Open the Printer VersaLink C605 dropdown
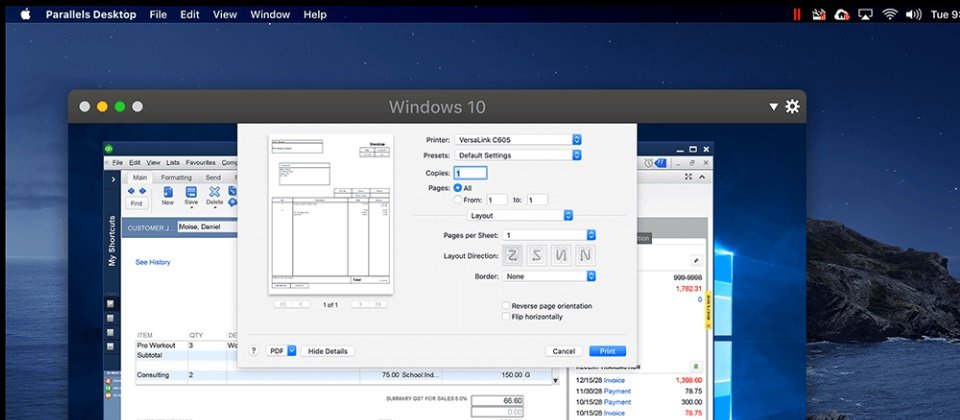Viewport: 960px width, 420px height. click(x=517, y=140)
